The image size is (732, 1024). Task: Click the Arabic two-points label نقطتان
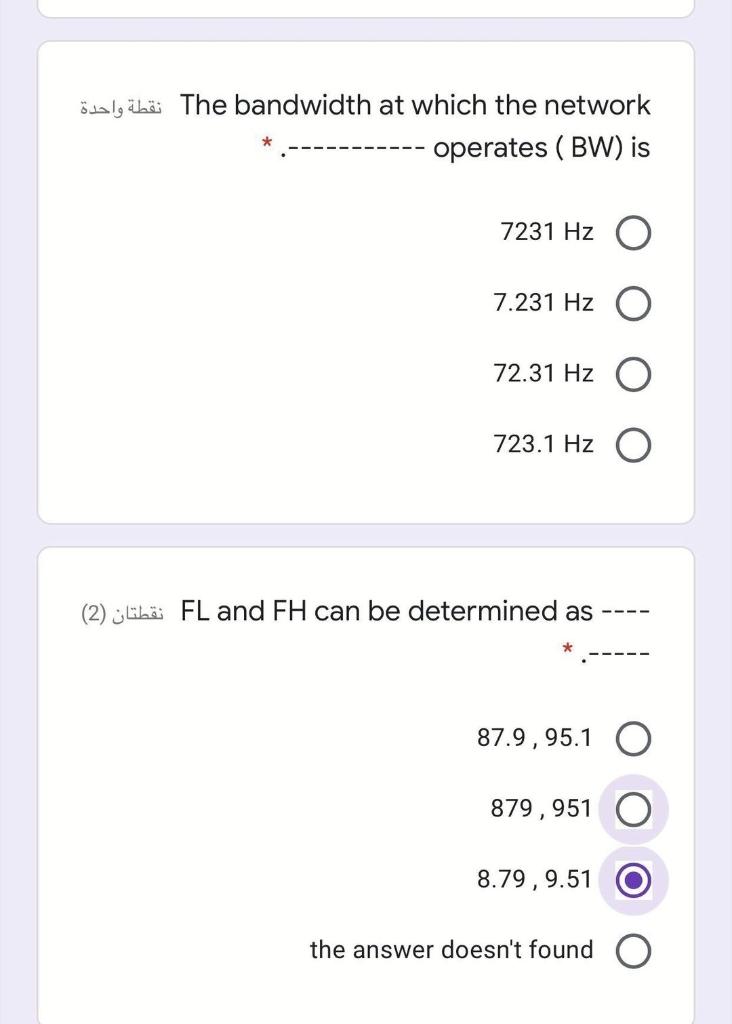click(x=113, y=612)
